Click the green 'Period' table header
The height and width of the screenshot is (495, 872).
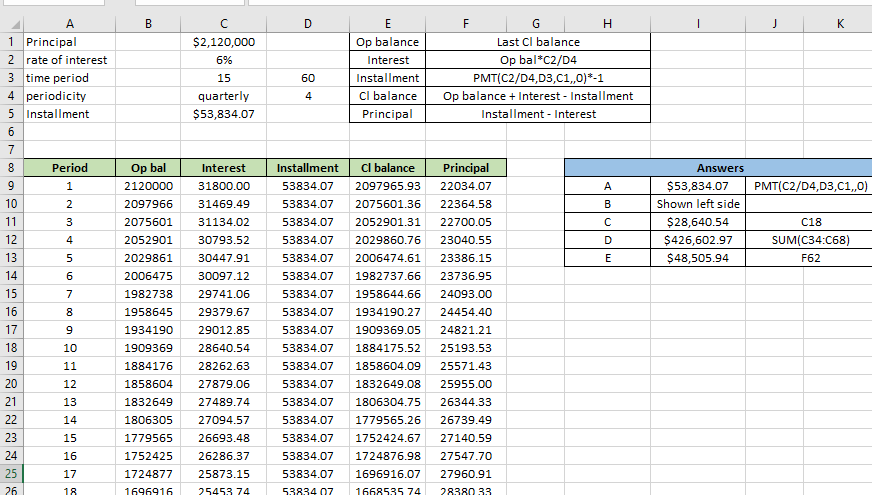(69, 168)
